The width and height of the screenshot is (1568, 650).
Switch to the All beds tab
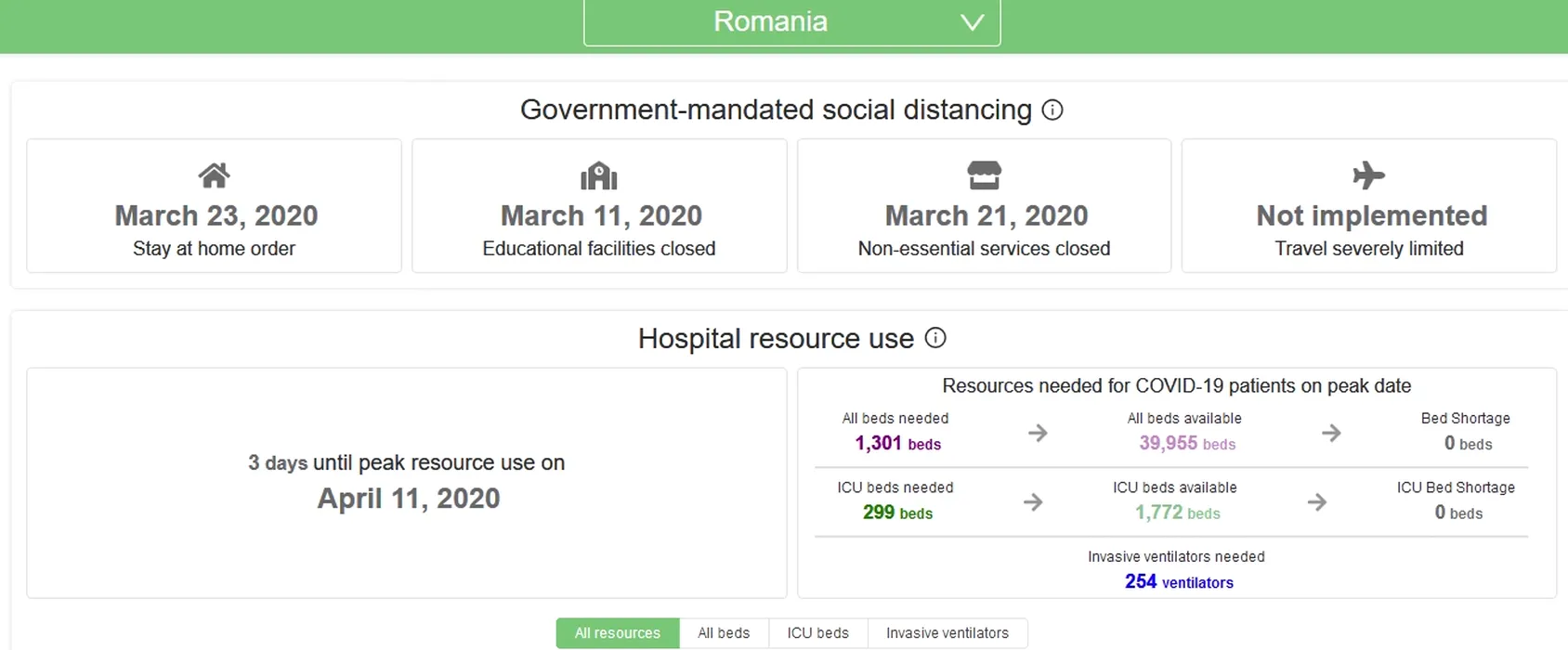point(724,633)
